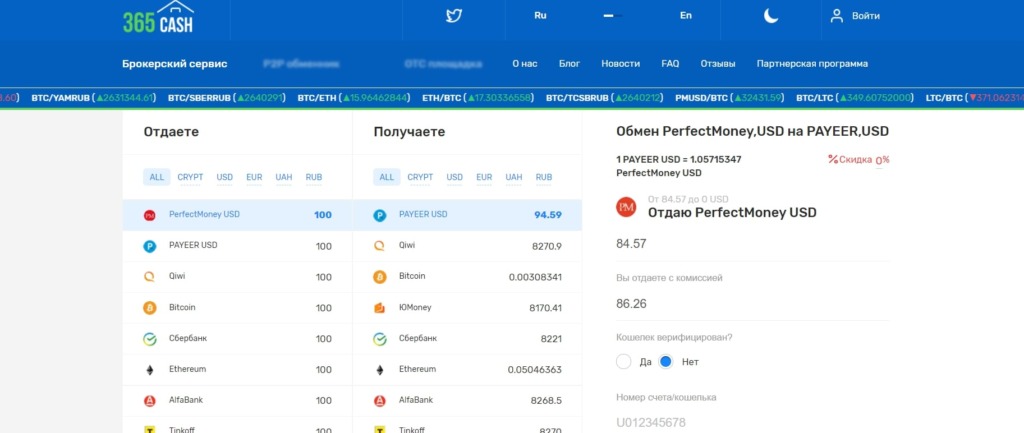
Task: Select RUB filter under Отдаете
Action: 313,177
